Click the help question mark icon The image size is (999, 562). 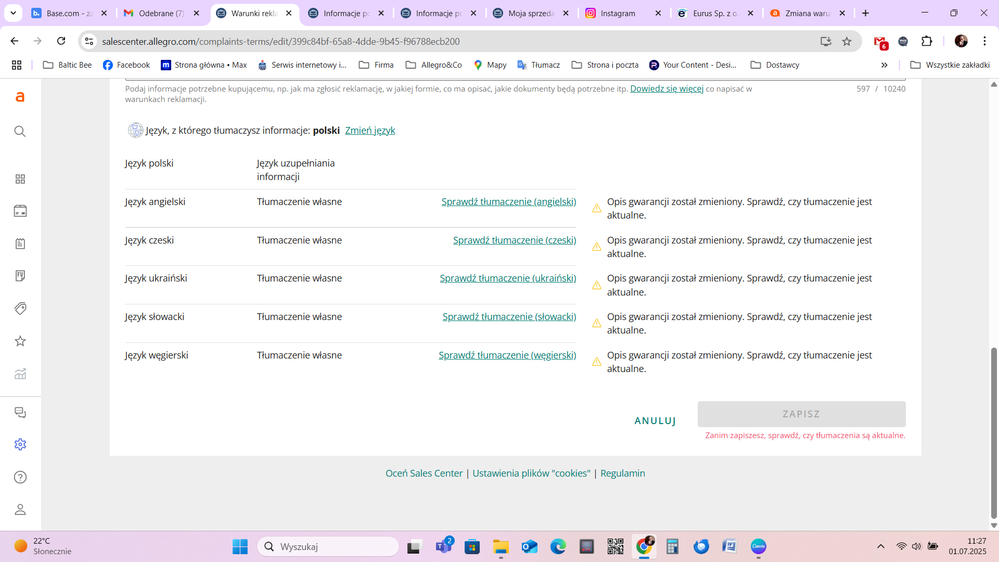20,477
